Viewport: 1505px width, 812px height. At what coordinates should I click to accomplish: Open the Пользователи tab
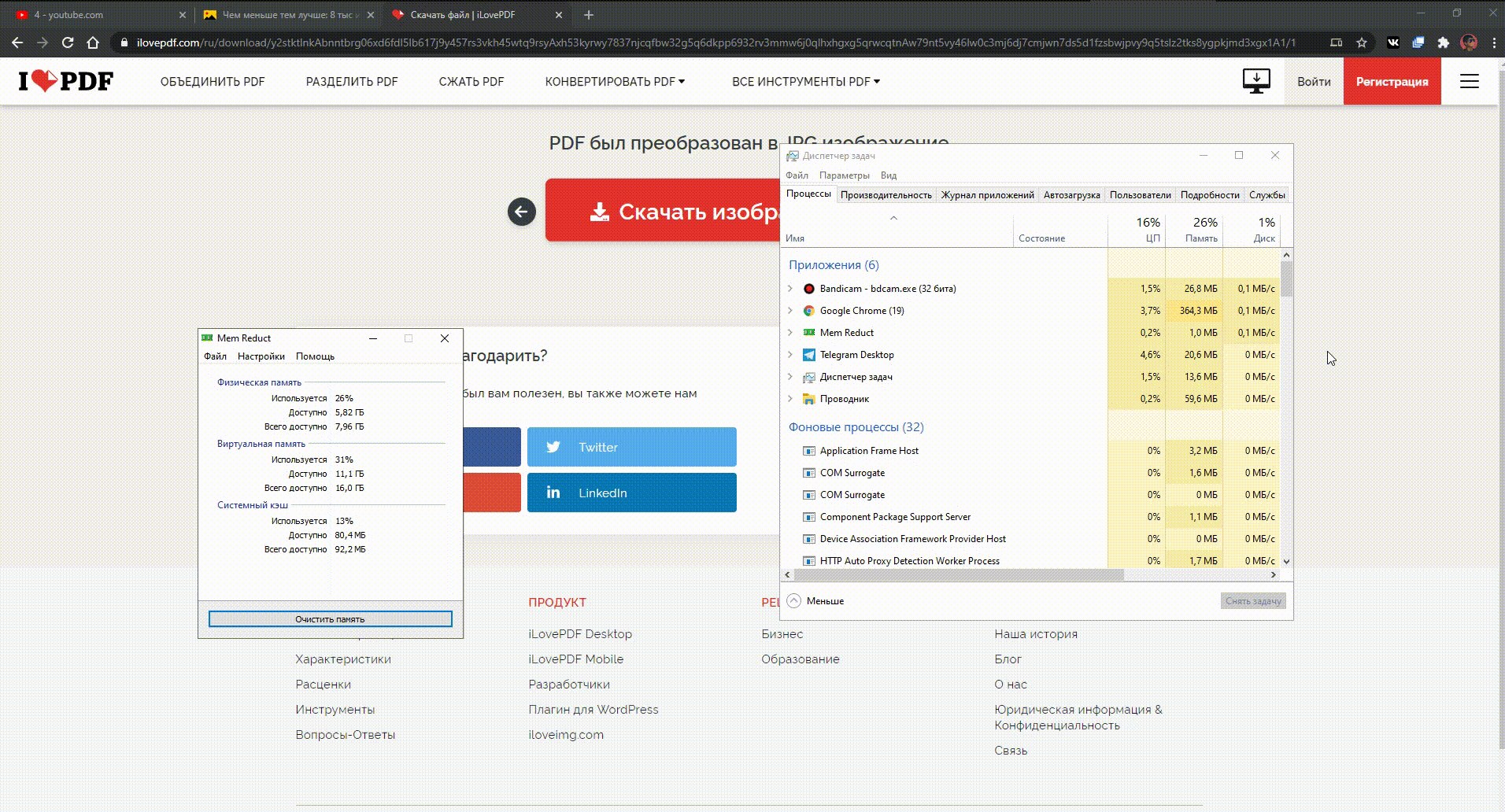click(1140, 195)
